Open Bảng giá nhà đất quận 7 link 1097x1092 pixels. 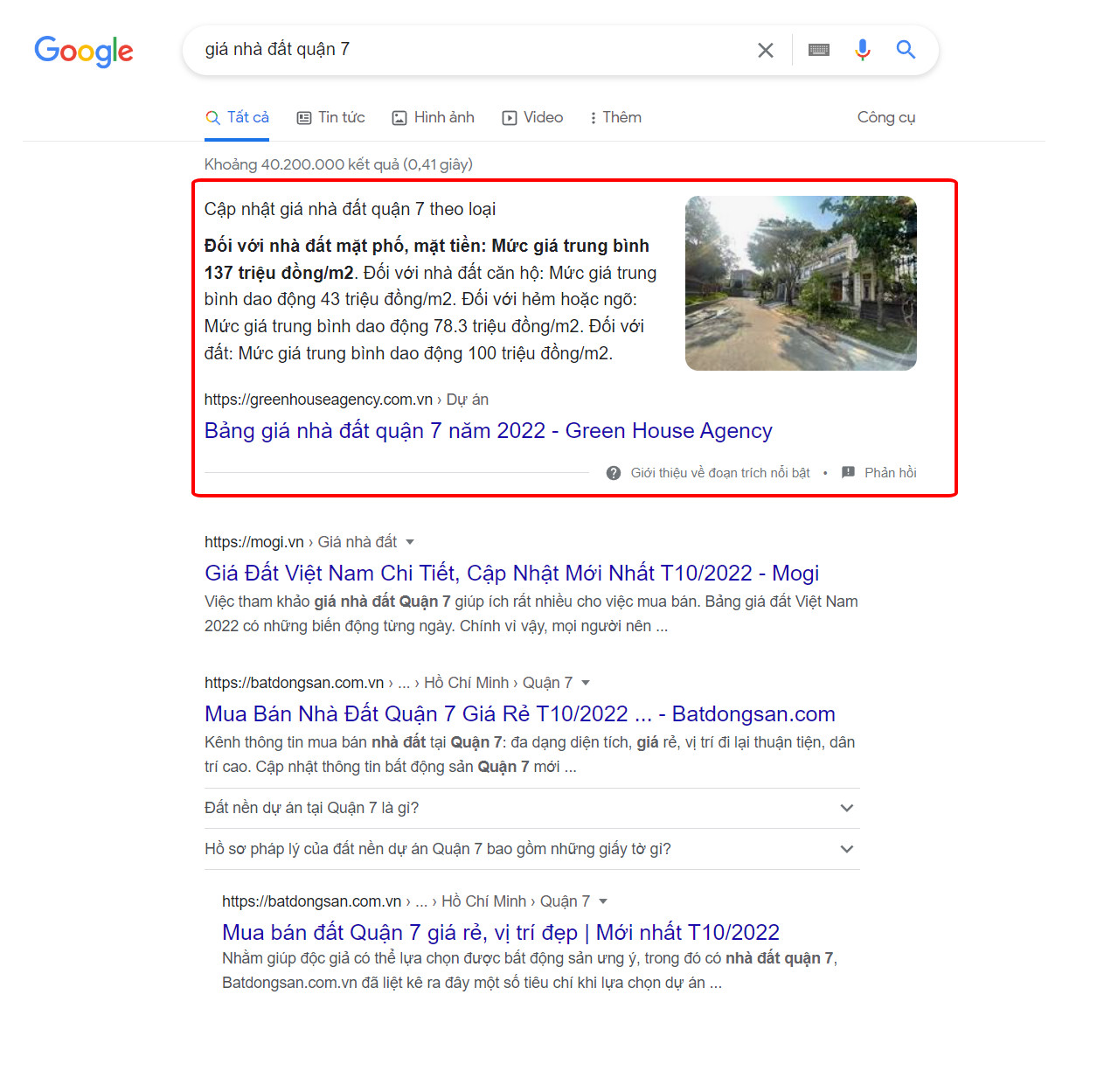[489, 431]
